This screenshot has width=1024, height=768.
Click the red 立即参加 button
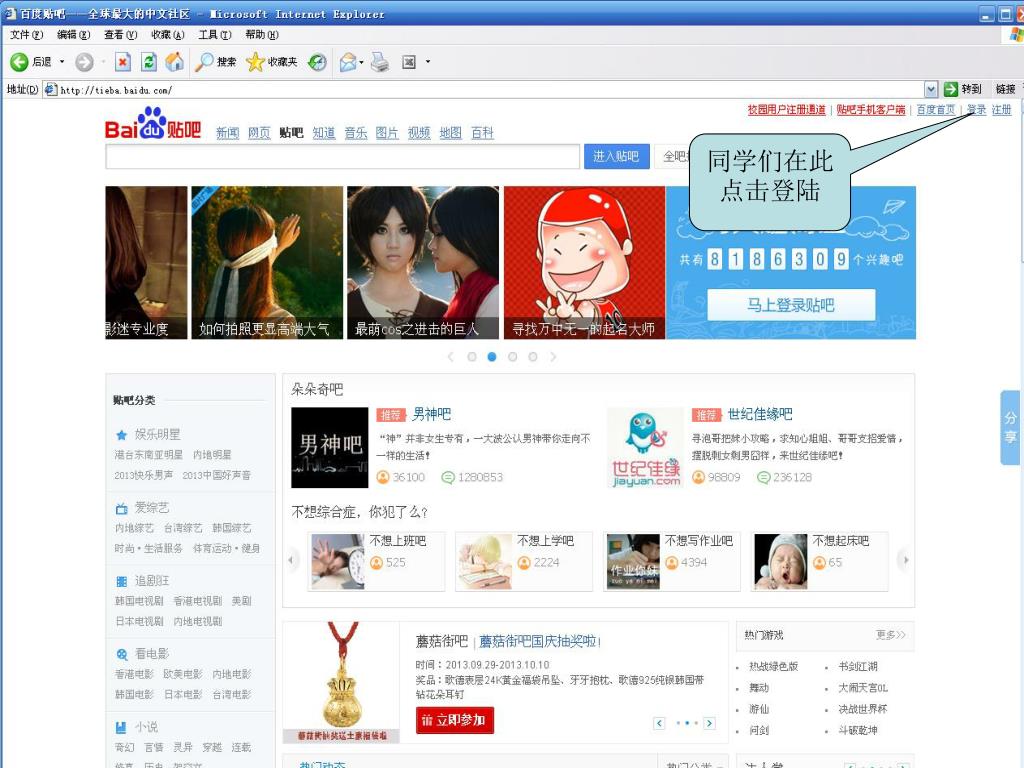point(455,720)
